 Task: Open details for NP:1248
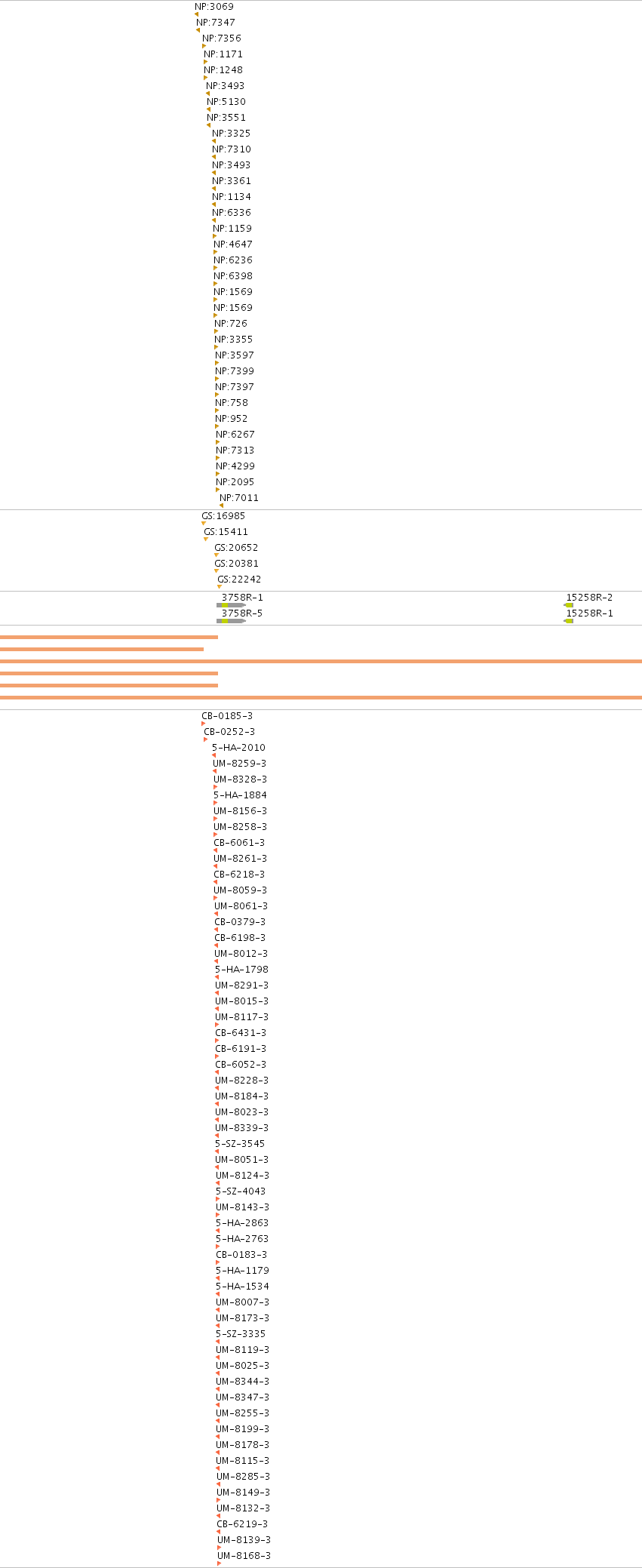pos(223,70)
